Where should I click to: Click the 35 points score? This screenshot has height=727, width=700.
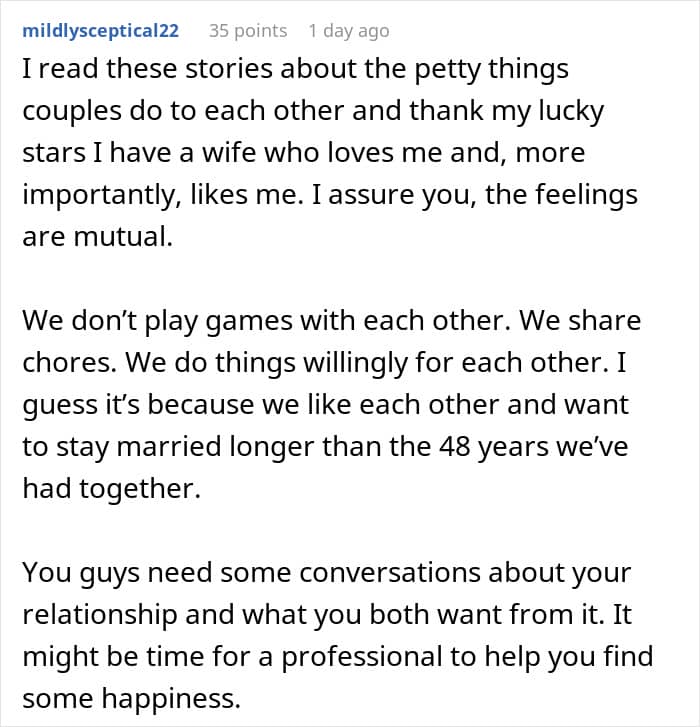(247, 31)
